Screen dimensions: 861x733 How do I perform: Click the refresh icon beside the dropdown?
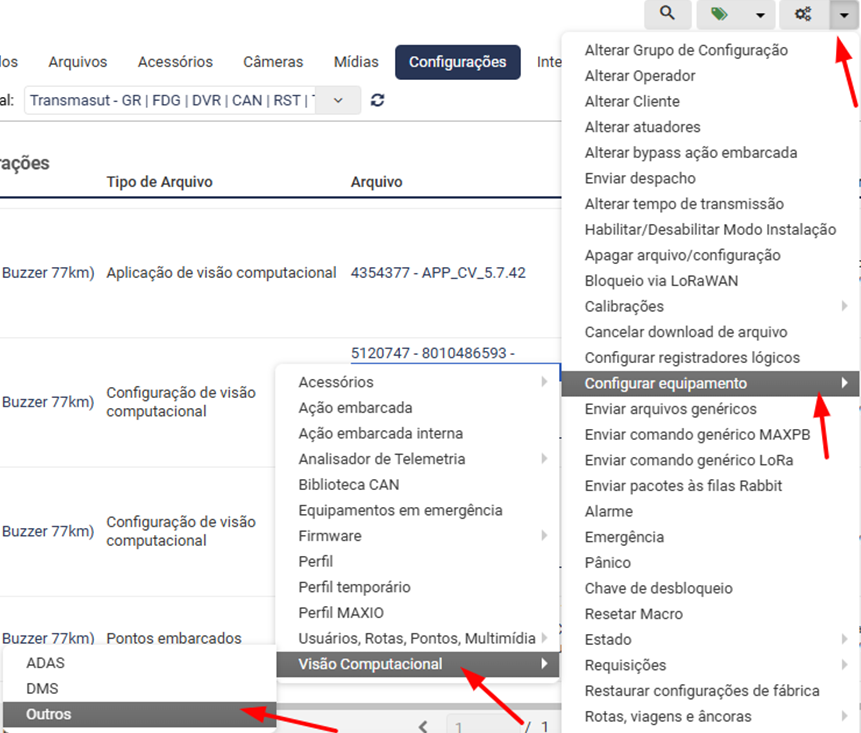coord(377,100)
